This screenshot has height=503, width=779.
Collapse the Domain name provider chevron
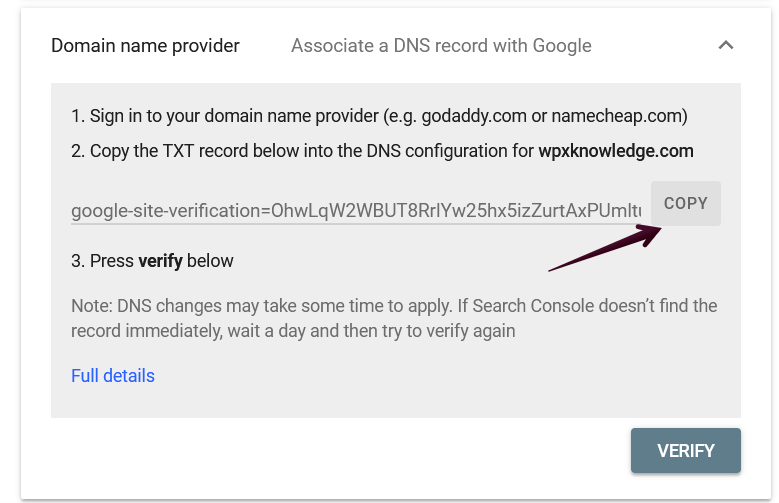[726, 45]
